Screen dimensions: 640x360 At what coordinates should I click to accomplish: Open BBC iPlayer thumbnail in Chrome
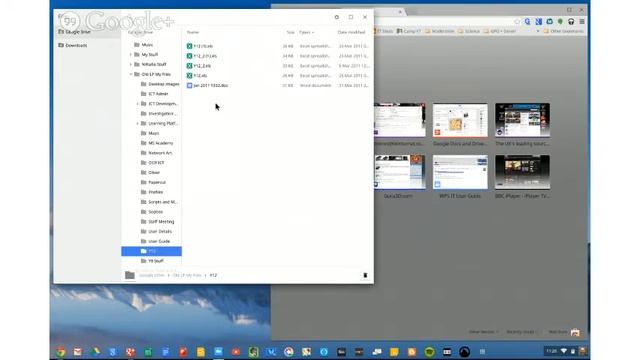pyautogui.click(x=522, y=172)
